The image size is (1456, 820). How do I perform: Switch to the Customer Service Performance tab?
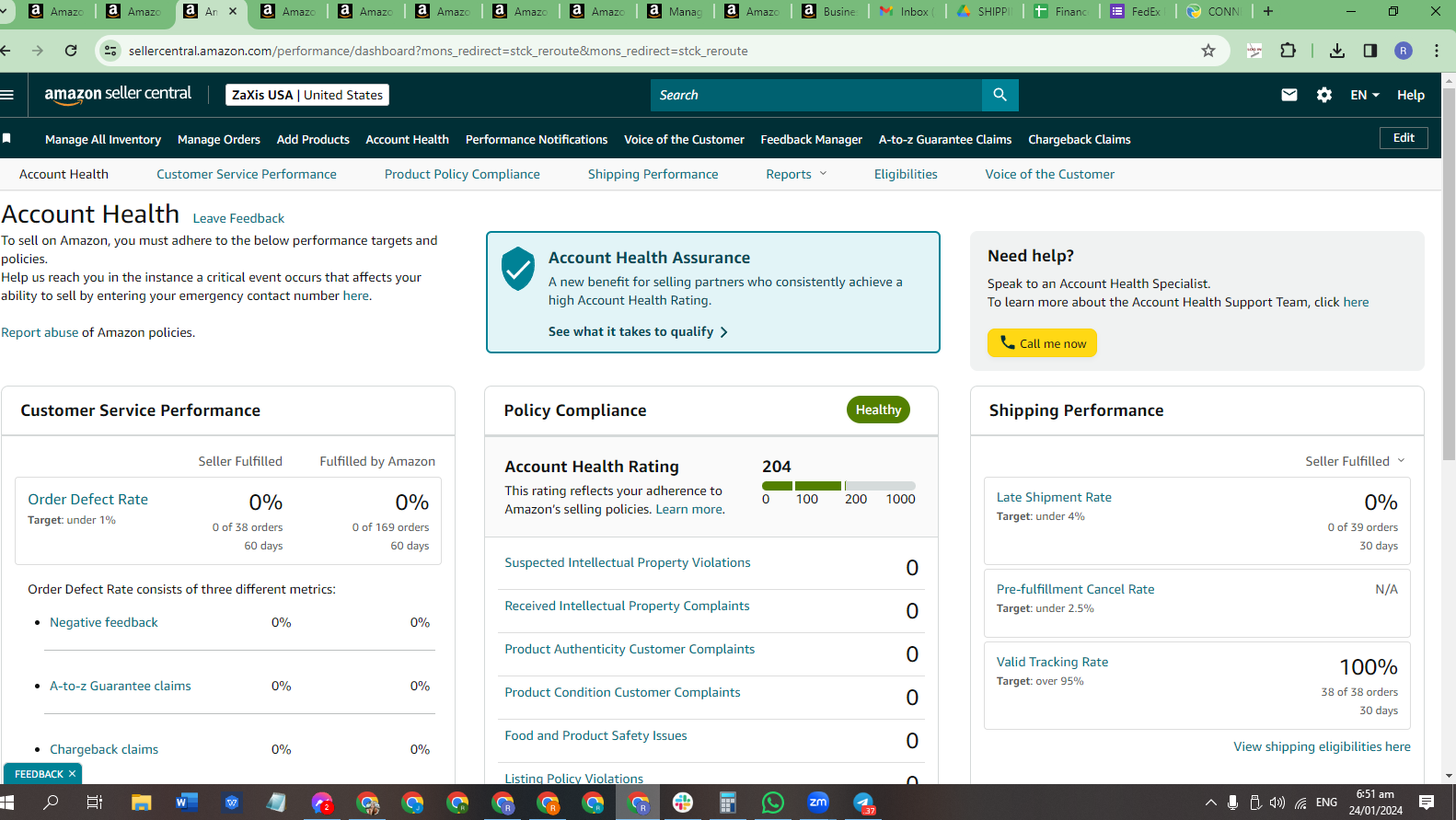coord(247,174)
